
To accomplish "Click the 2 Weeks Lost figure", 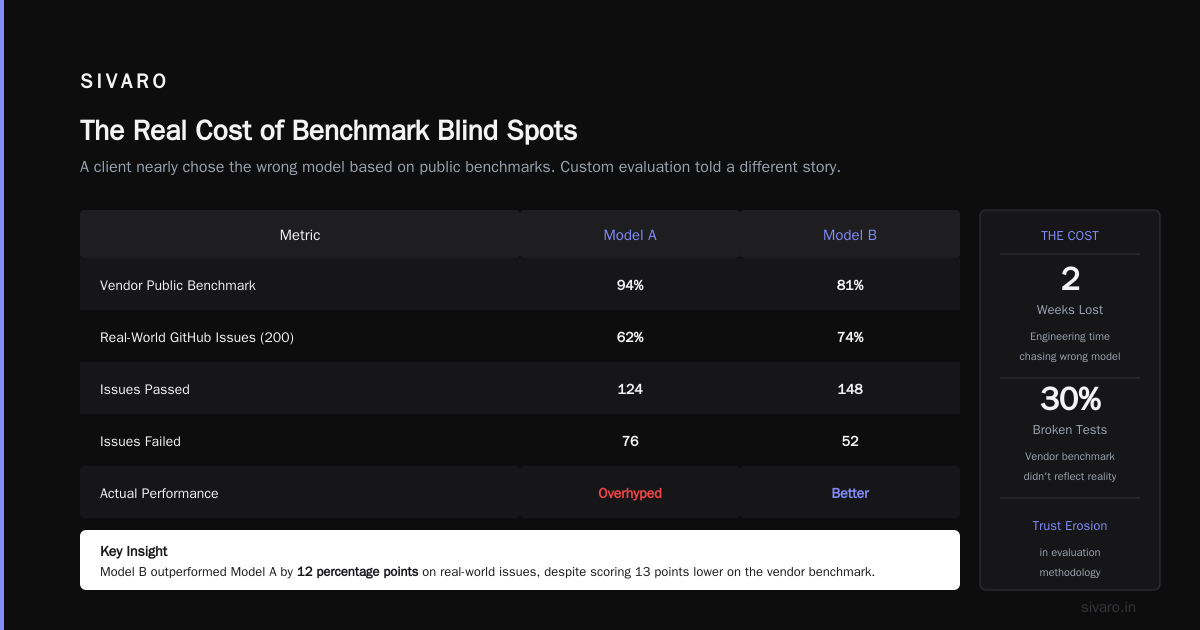I will click(x=1070, y=279).
